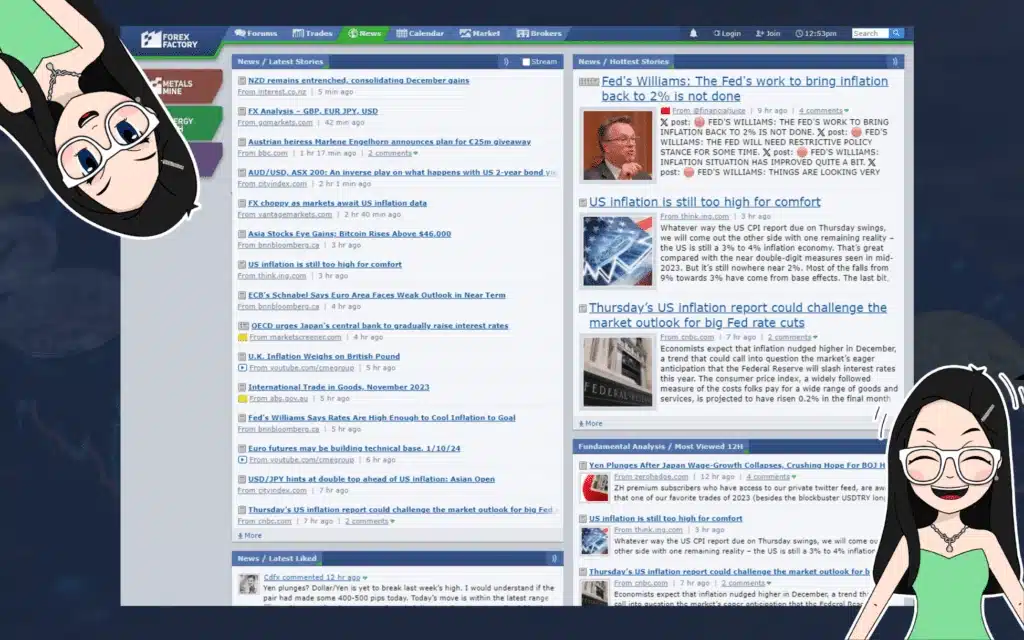Click the yellow icon beside abs.gov.au source
Image resolution: width=1024 pixels, height=640 pixels.
coord(242,399)
